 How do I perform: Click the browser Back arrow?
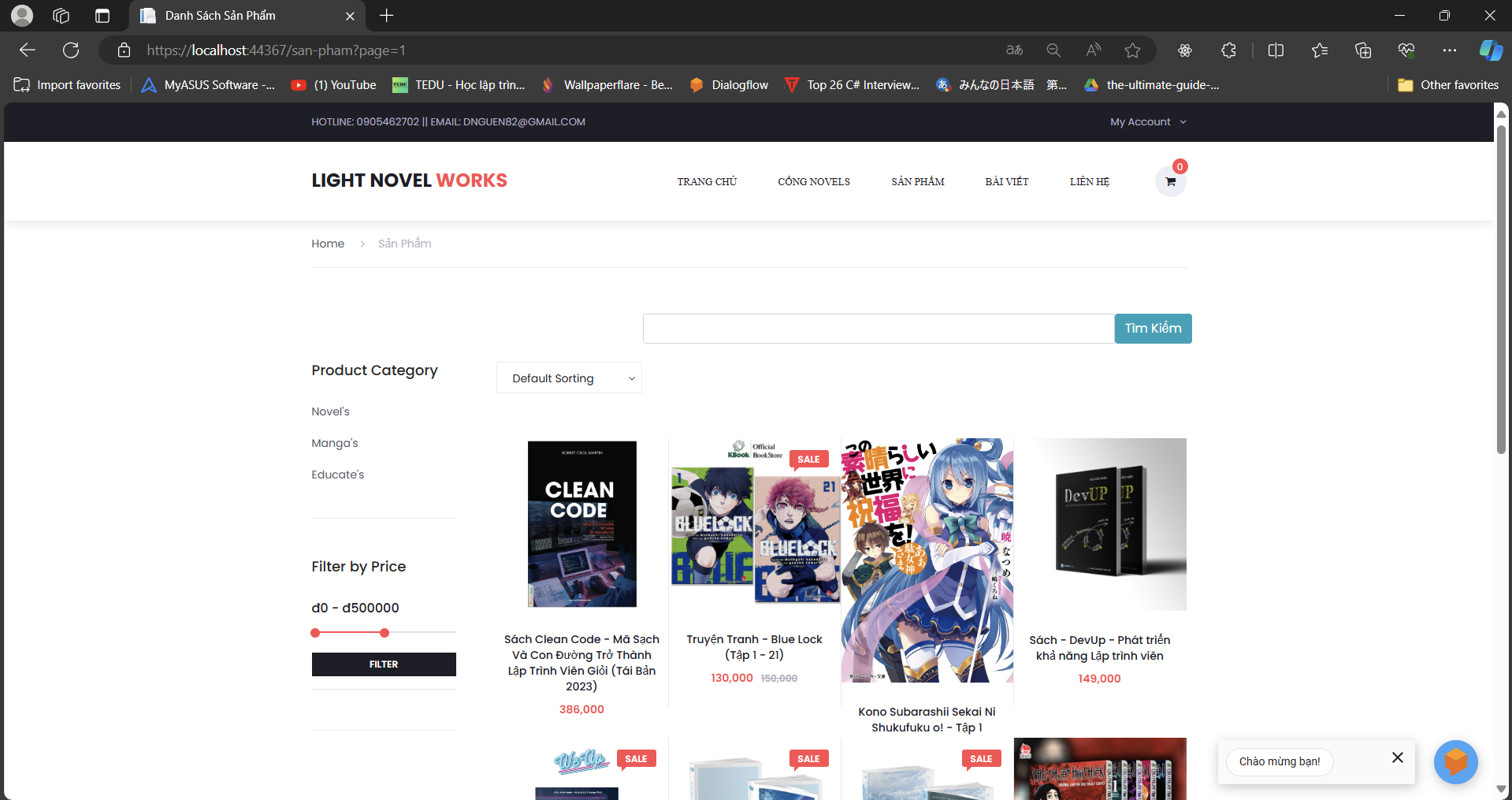28,50
